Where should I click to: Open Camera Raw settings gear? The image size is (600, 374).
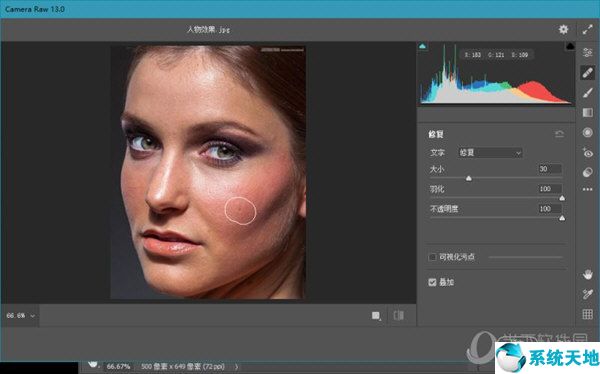pyautogui.click(x=563, y=29)
